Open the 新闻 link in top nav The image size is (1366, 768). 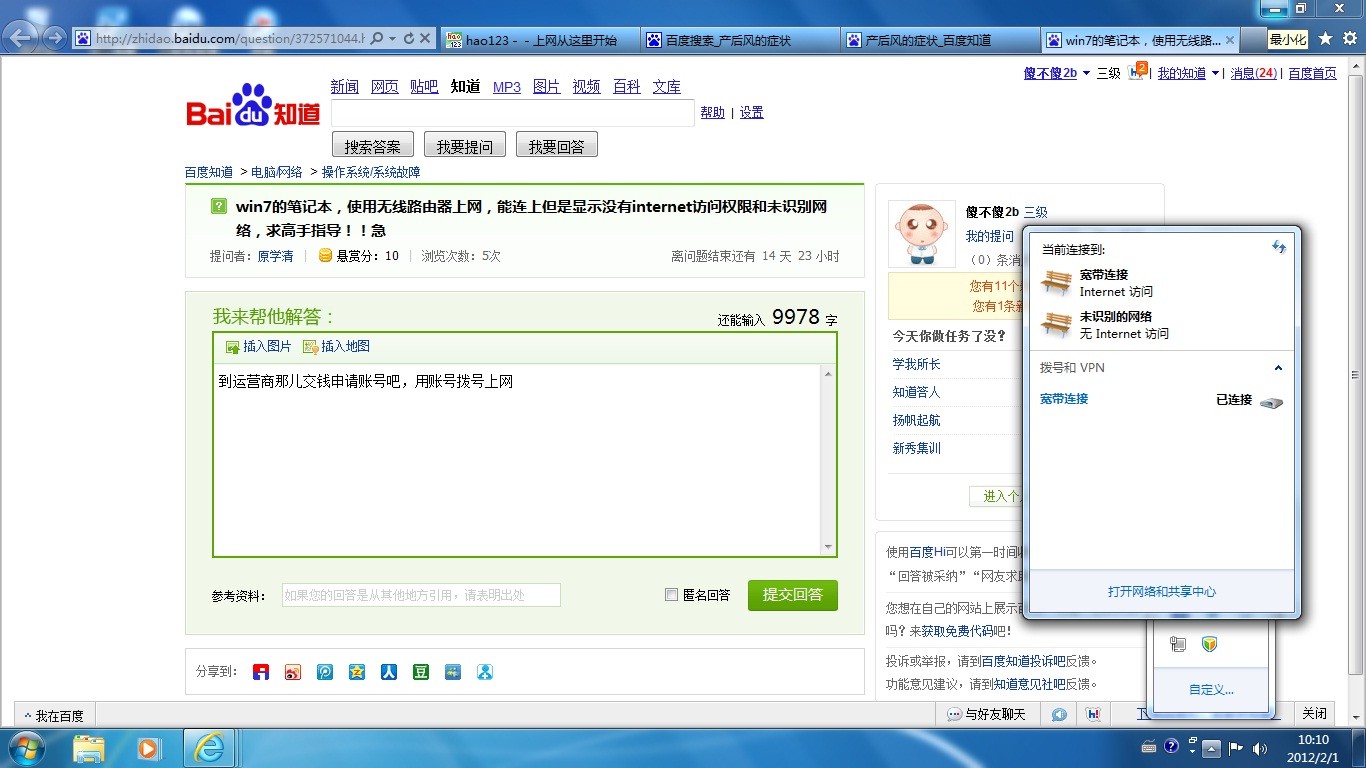[x=344, y=87]
